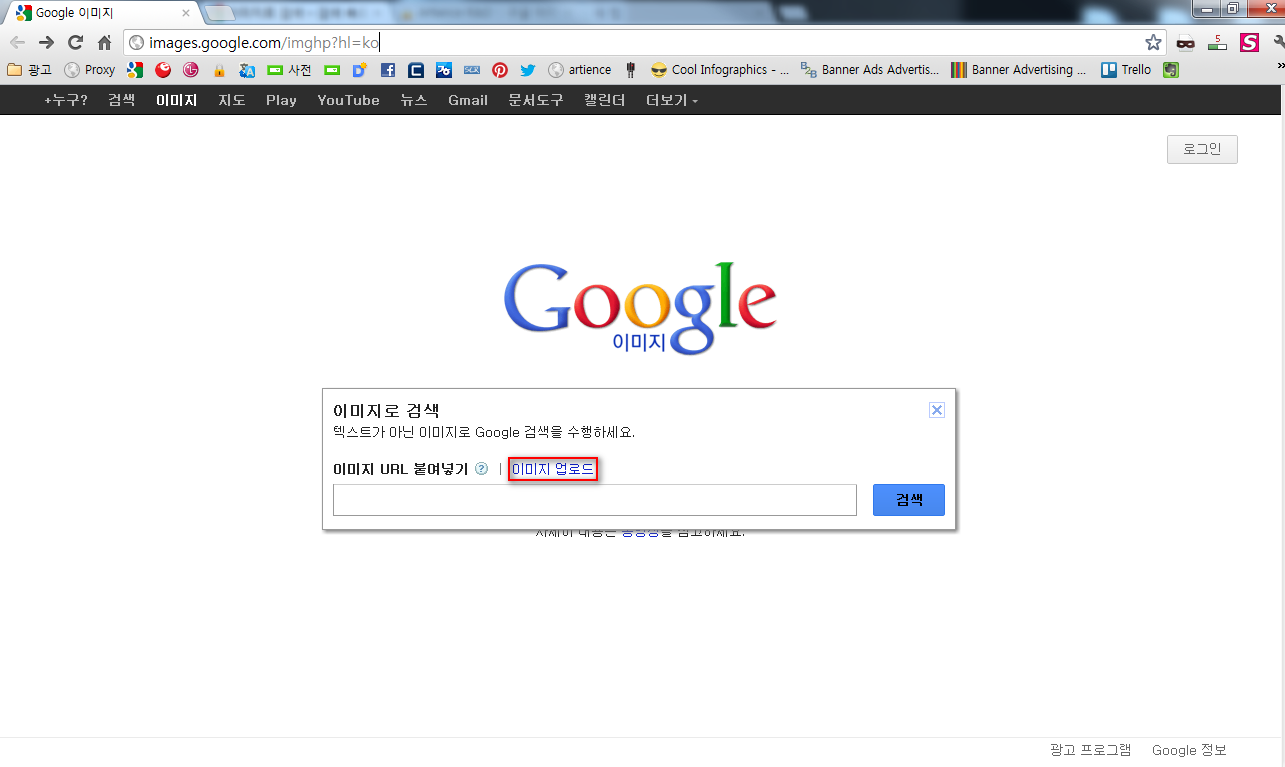Click the address bar URL
The image size is (1285, 767).
[x=264, y=42]
